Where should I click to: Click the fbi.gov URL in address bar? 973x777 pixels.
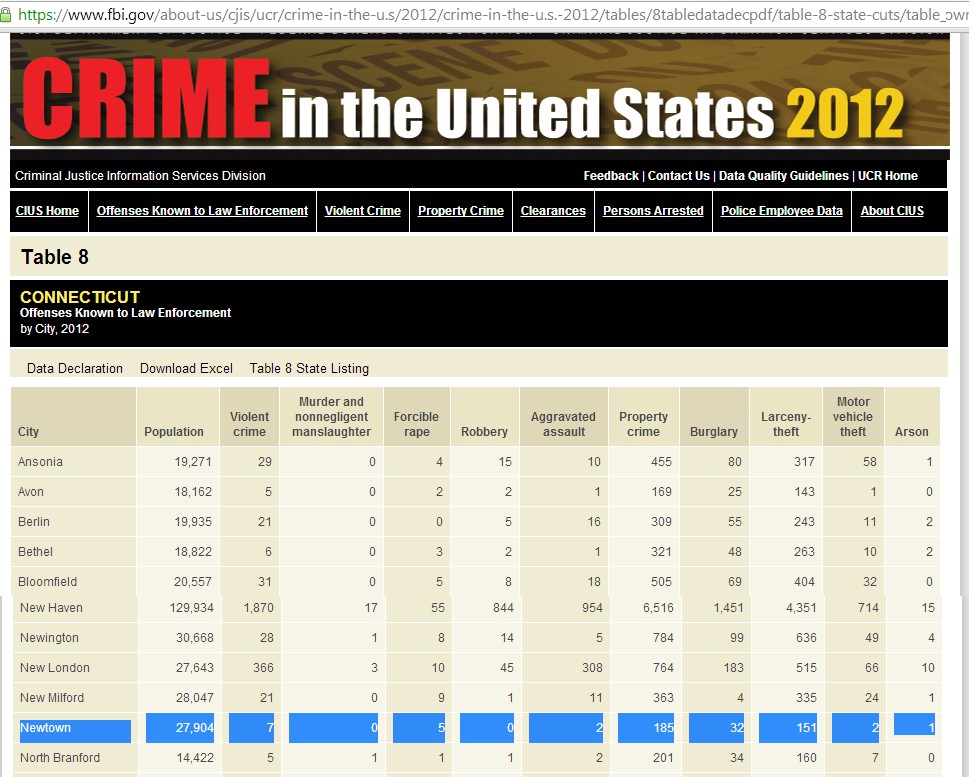(493, 14)
